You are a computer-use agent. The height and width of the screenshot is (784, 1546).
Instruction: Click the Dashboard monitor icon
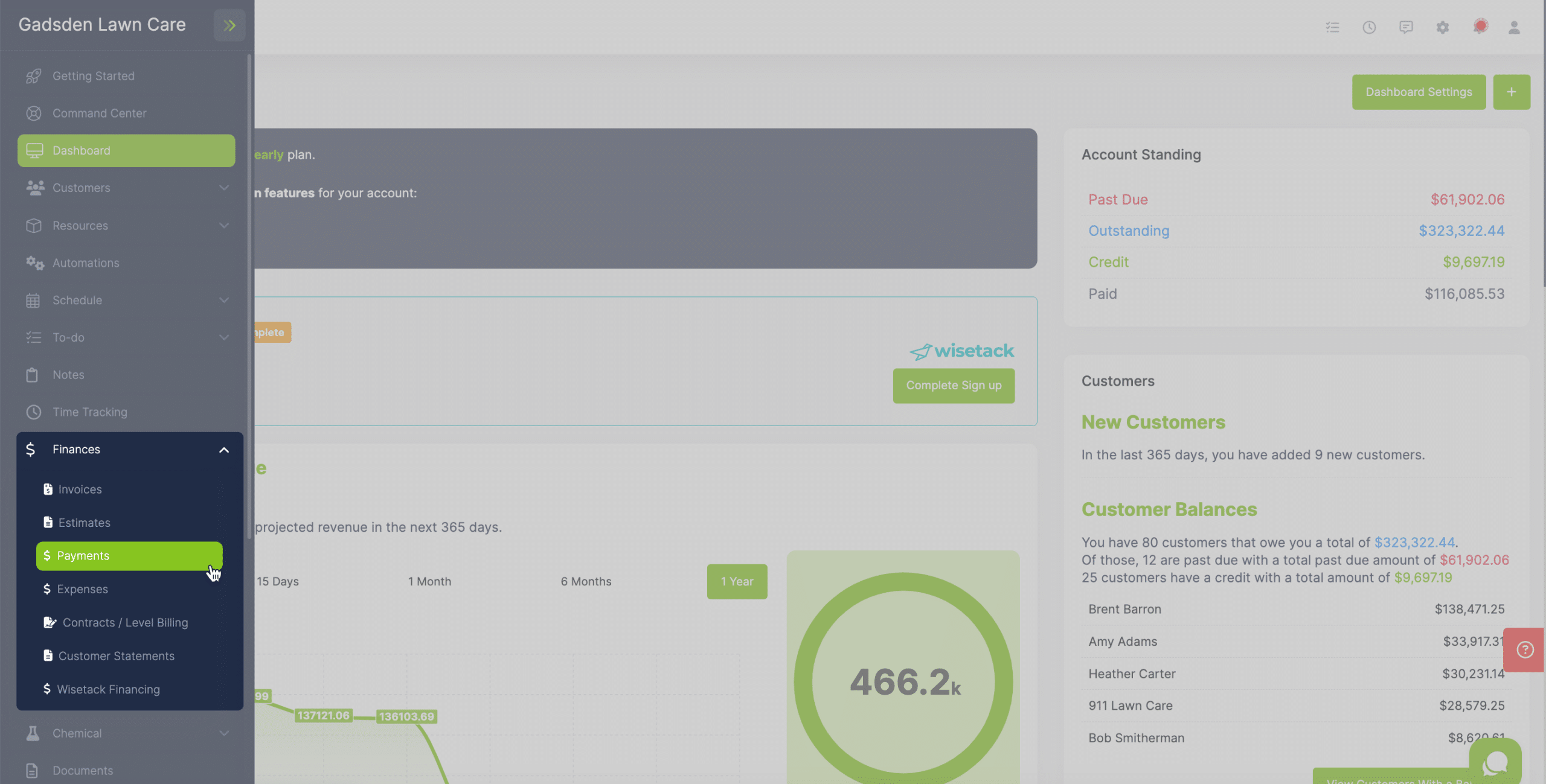pyautogui.click(x=34, y=151)
